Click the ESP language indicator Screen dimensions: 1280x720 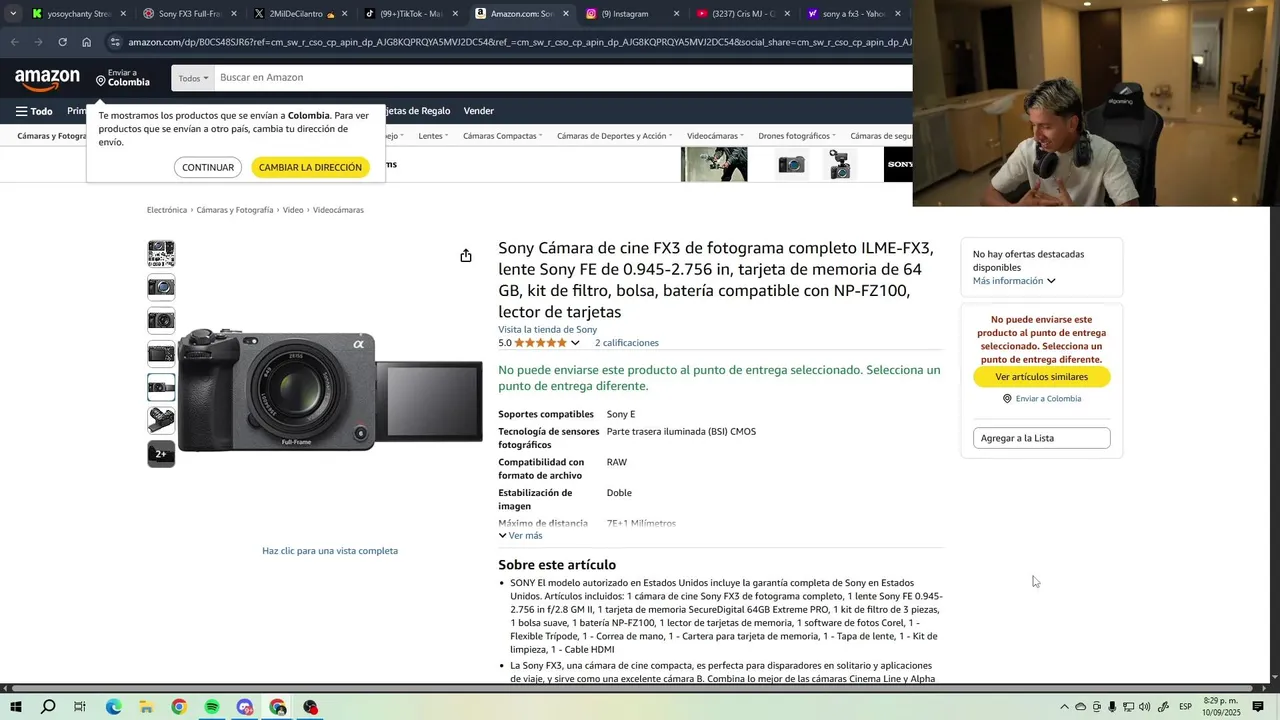[x=1185, y=707]
